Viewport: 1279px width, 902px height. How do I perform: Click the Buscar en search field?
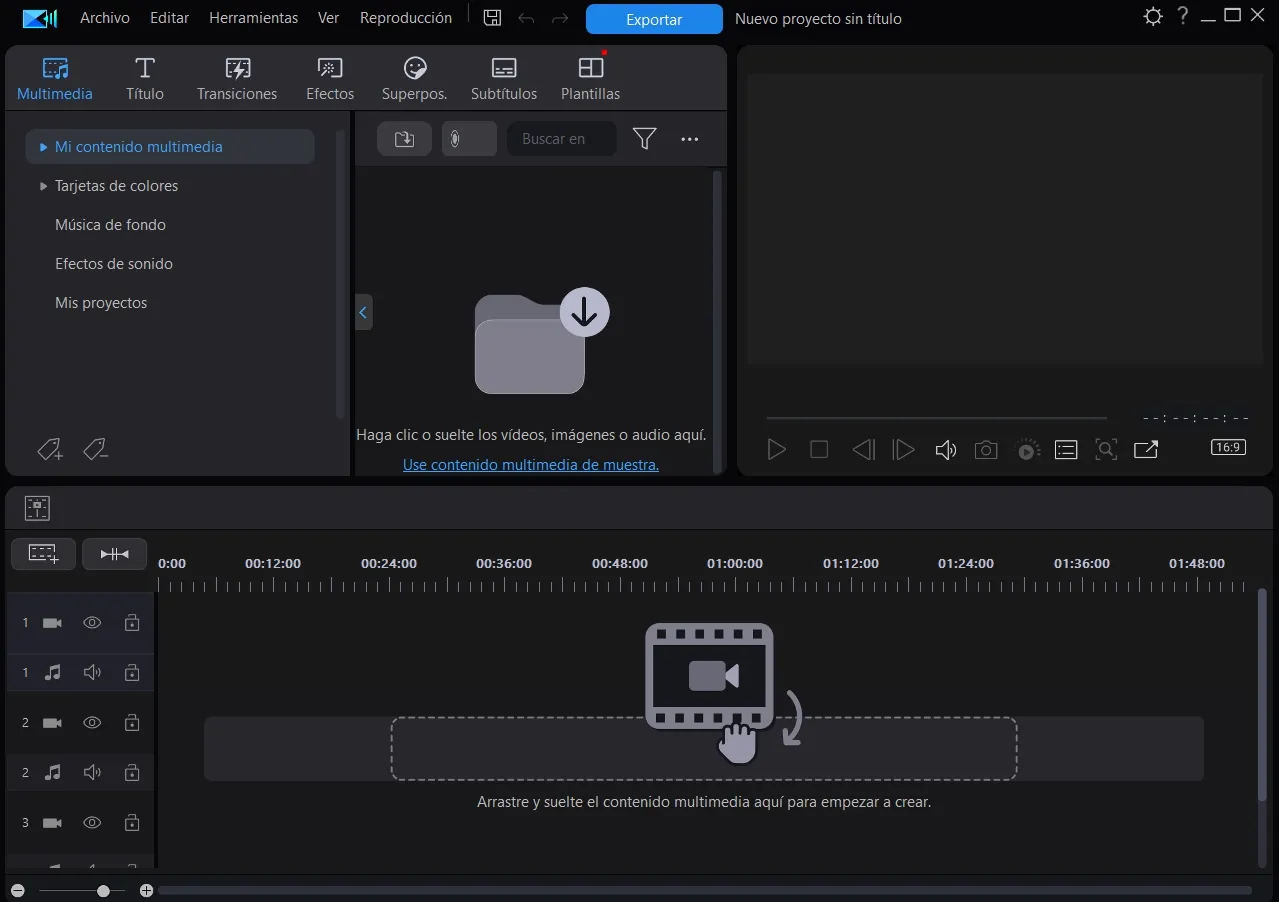tap(562, 139)
